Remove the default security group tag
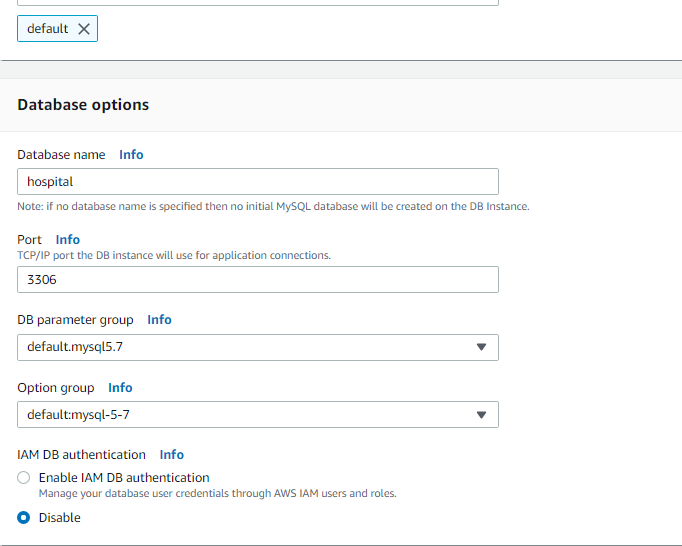682x546 pixels. pos(84,29)
